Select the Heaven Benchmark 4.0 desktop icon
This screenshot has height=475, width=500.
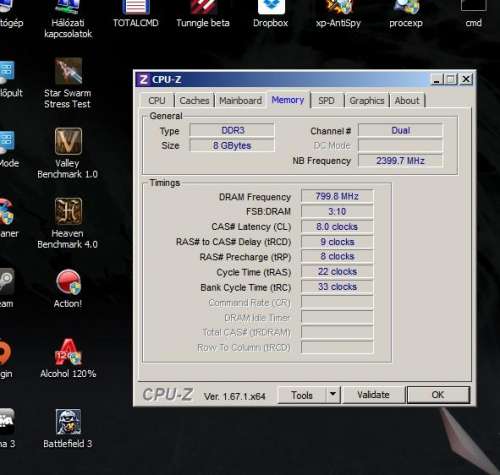68,223
